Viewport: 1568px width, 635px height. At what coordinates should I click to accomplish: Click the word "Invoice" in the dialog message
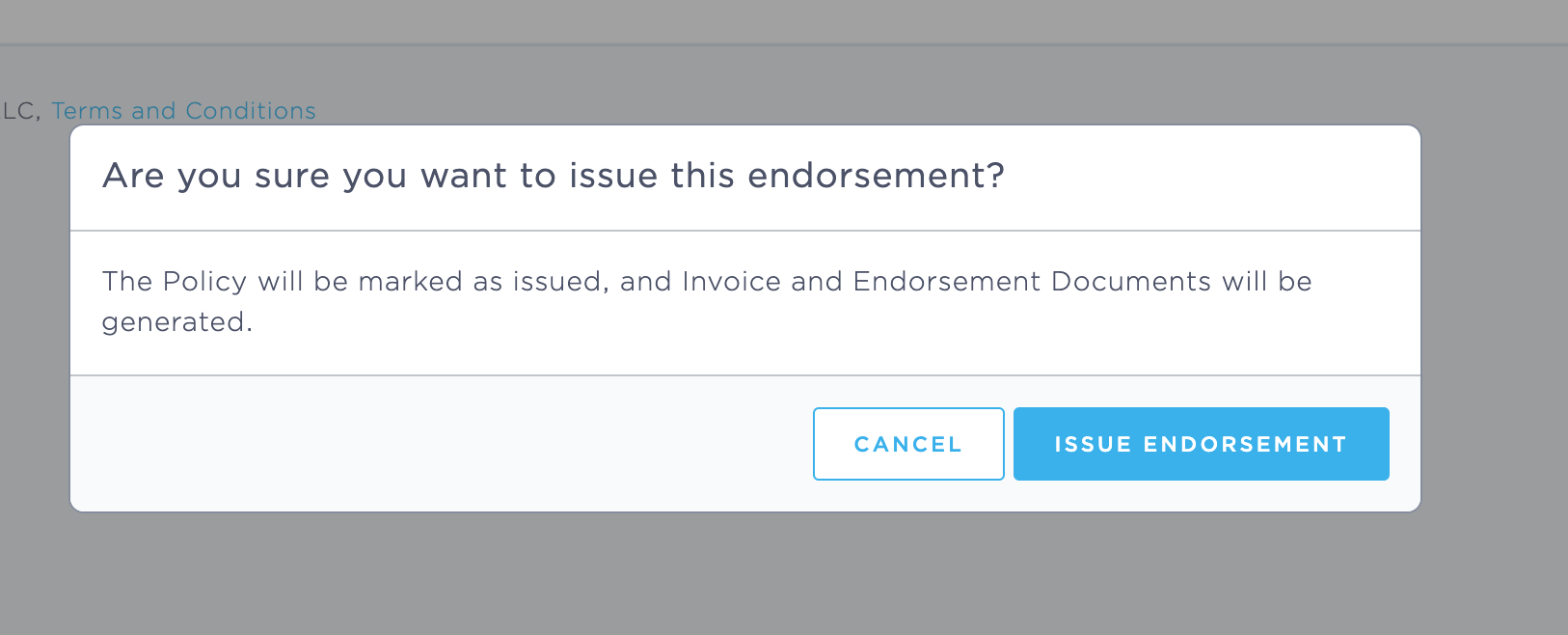click(731, 282)
